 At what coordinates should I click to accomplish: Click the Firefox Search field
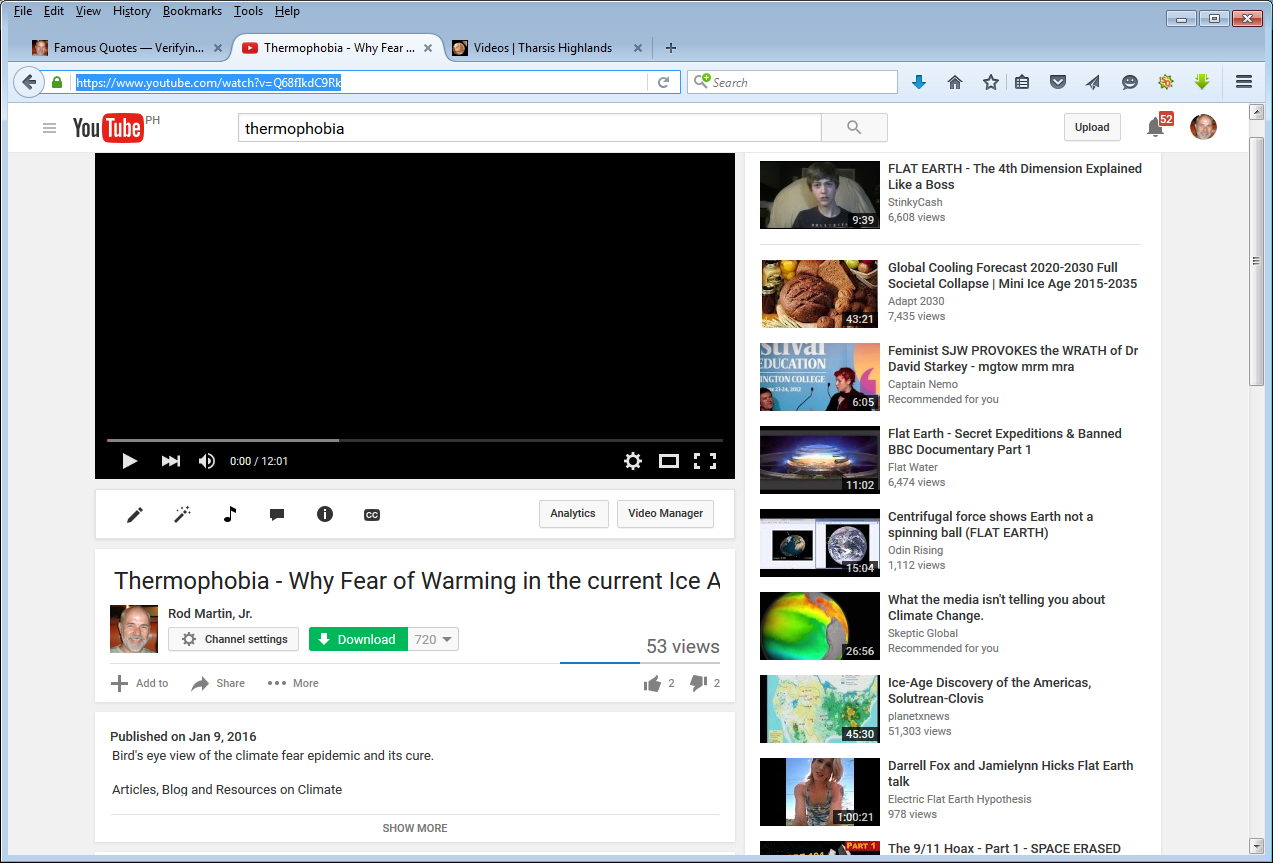tap(792, 82)
